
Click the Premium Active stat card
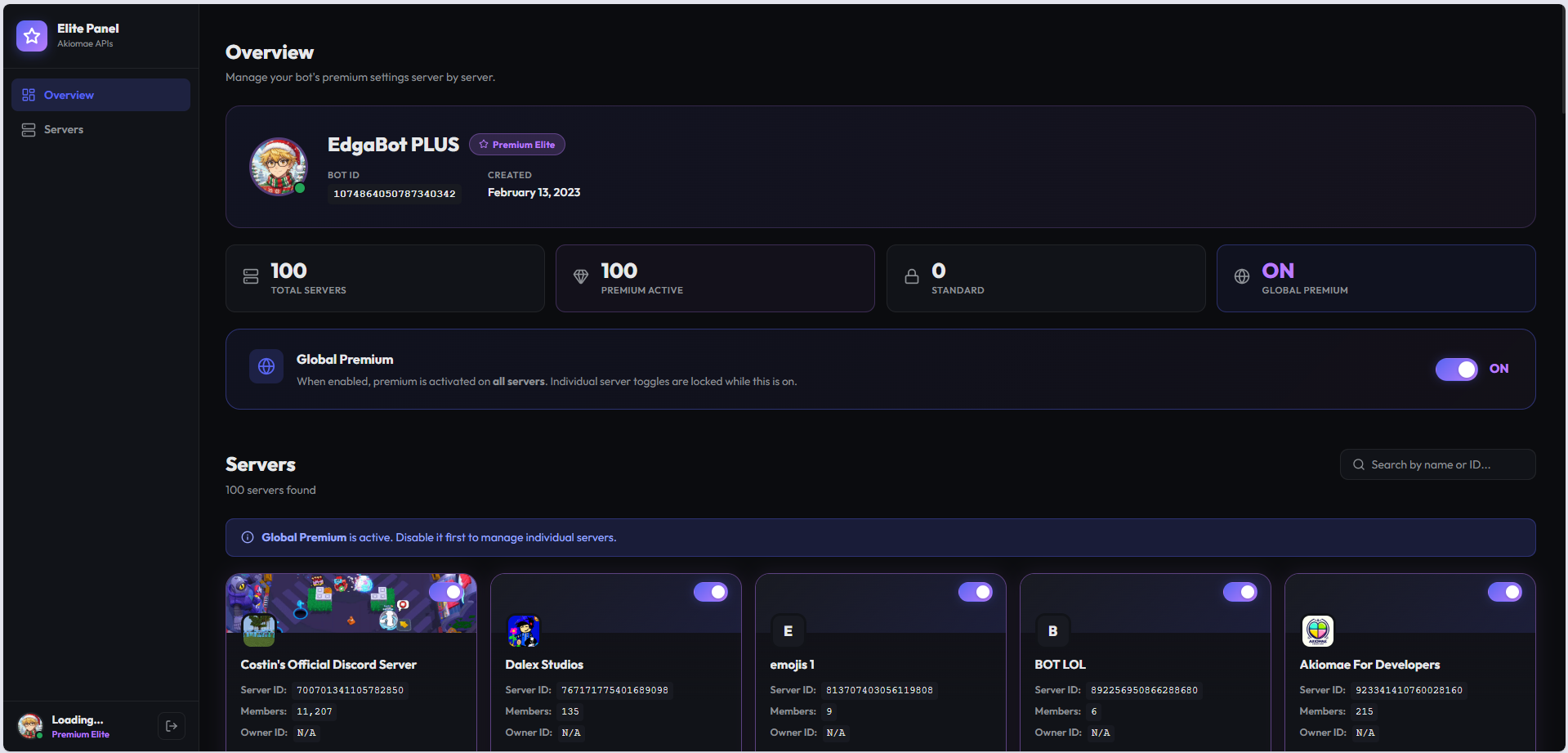(715, 278)
